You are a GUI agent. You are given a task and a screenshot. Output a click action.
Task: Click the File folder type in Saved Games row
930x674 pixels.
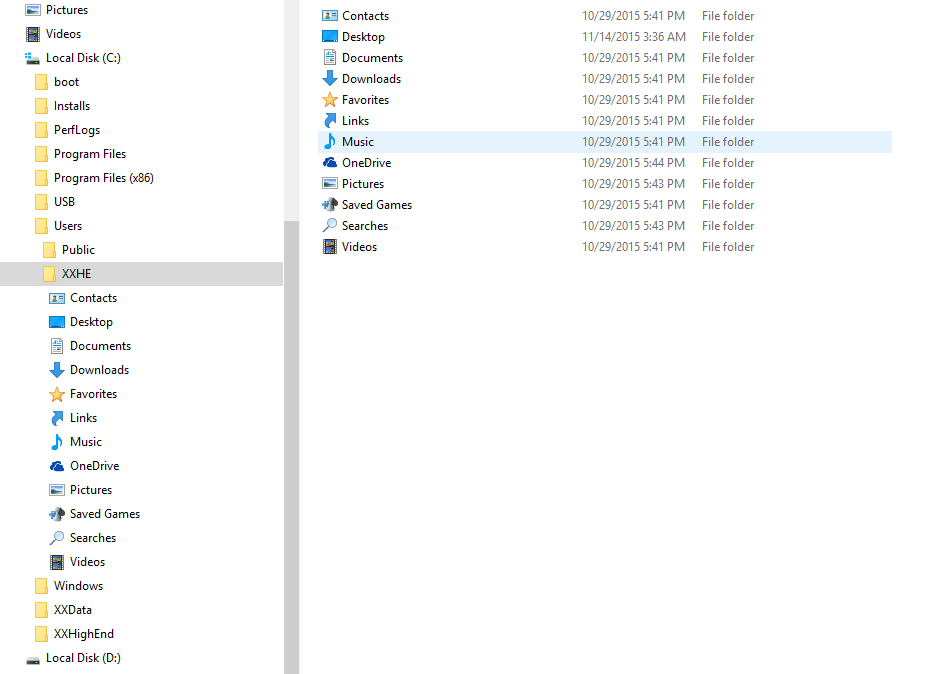pos(728,205)
